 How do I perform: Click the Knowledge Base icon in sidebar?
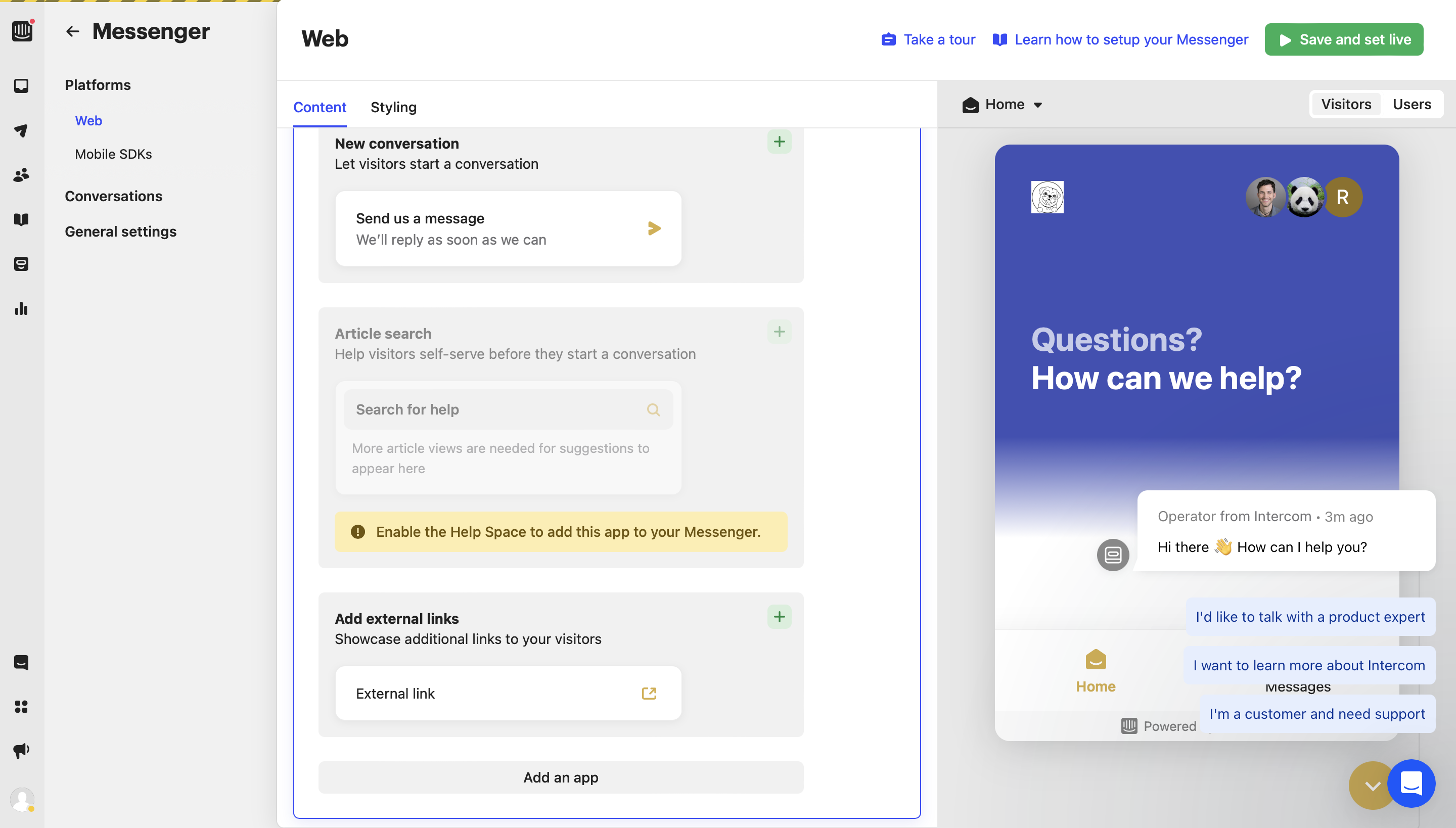pyautogui.click(x=22, y=219)
